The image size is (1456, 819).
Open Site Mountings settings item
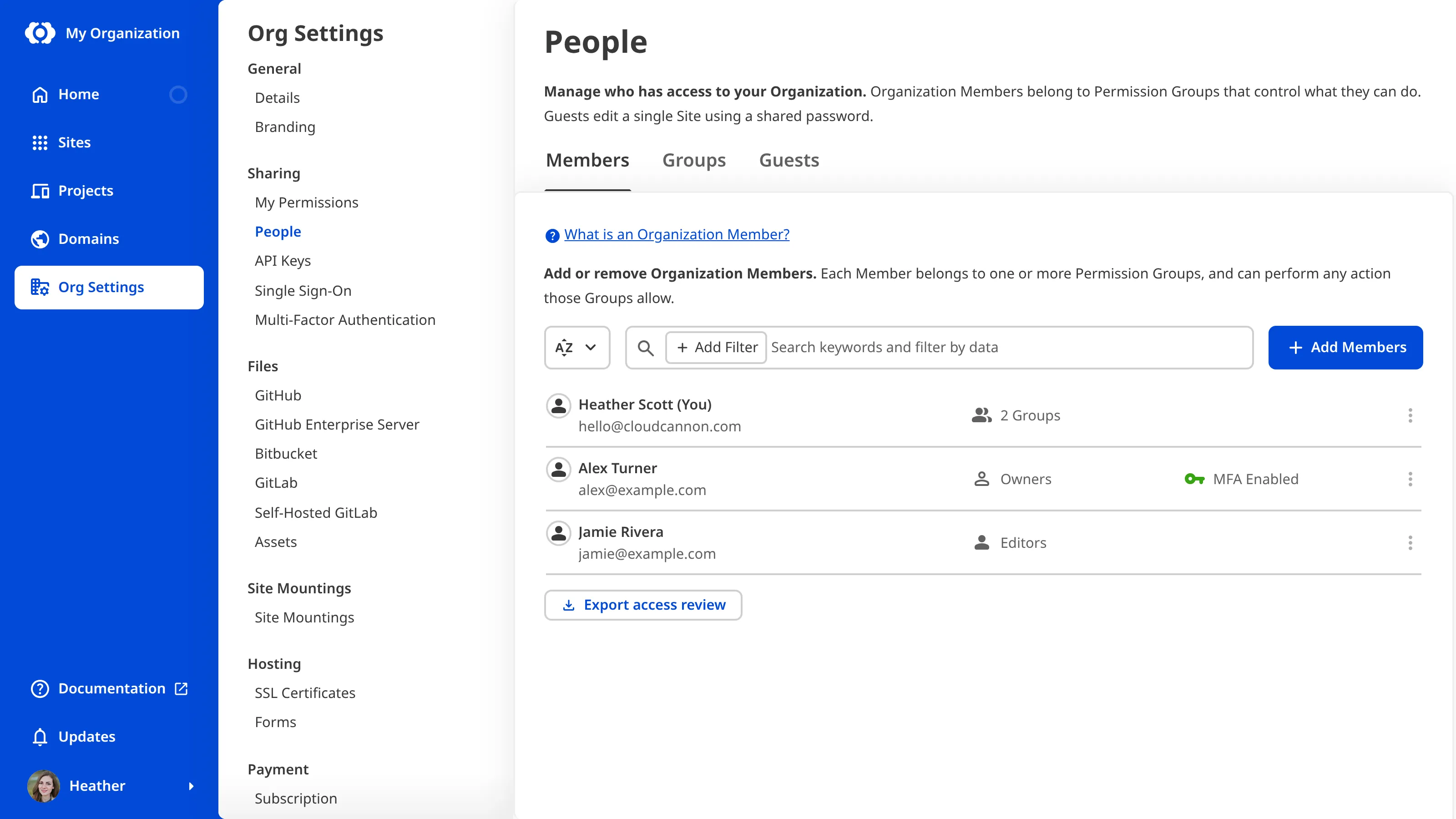coord(304,618)
